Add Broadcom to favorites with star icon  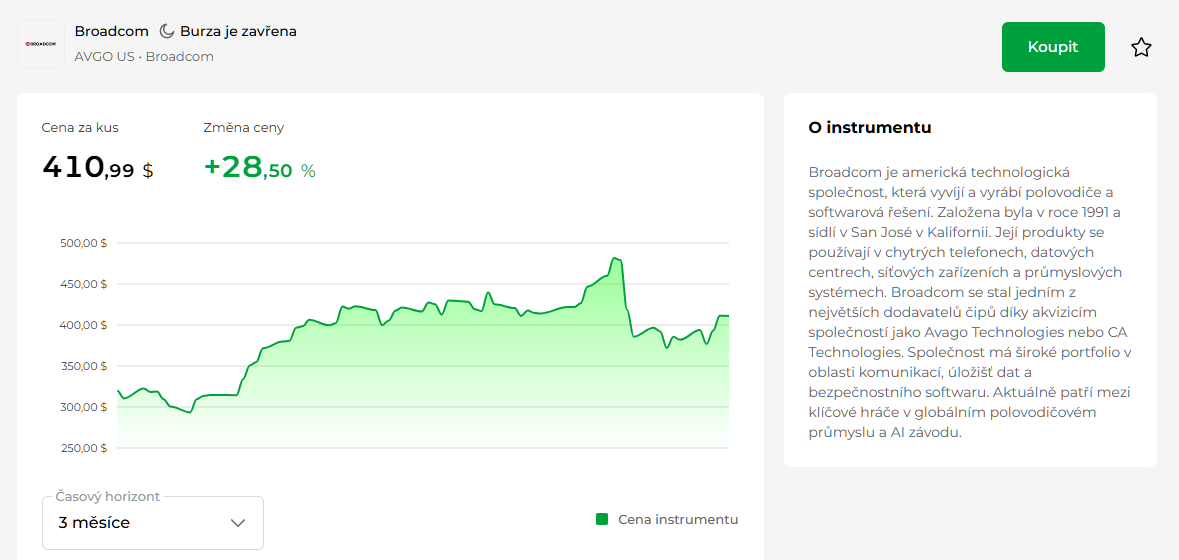[x=1141, y=47]
